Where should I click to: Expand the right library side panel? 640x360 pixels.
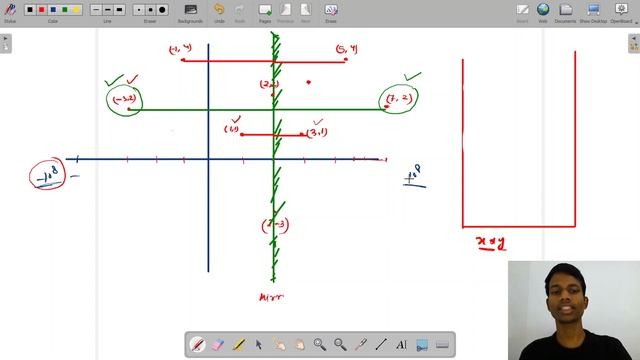pos(634,43)
